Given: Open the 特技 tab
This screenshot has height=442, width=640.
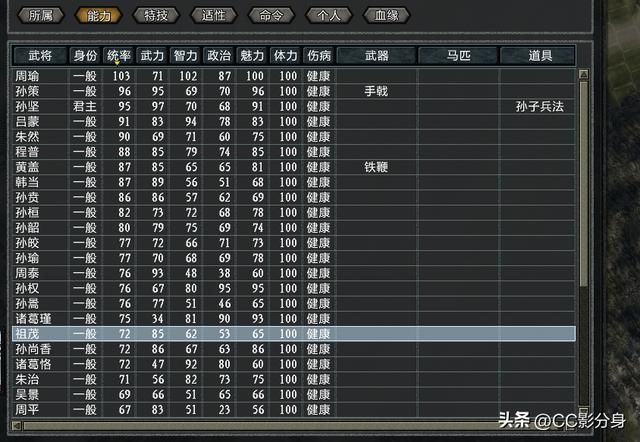Looking at the screenshot, I should pos(156,16).
